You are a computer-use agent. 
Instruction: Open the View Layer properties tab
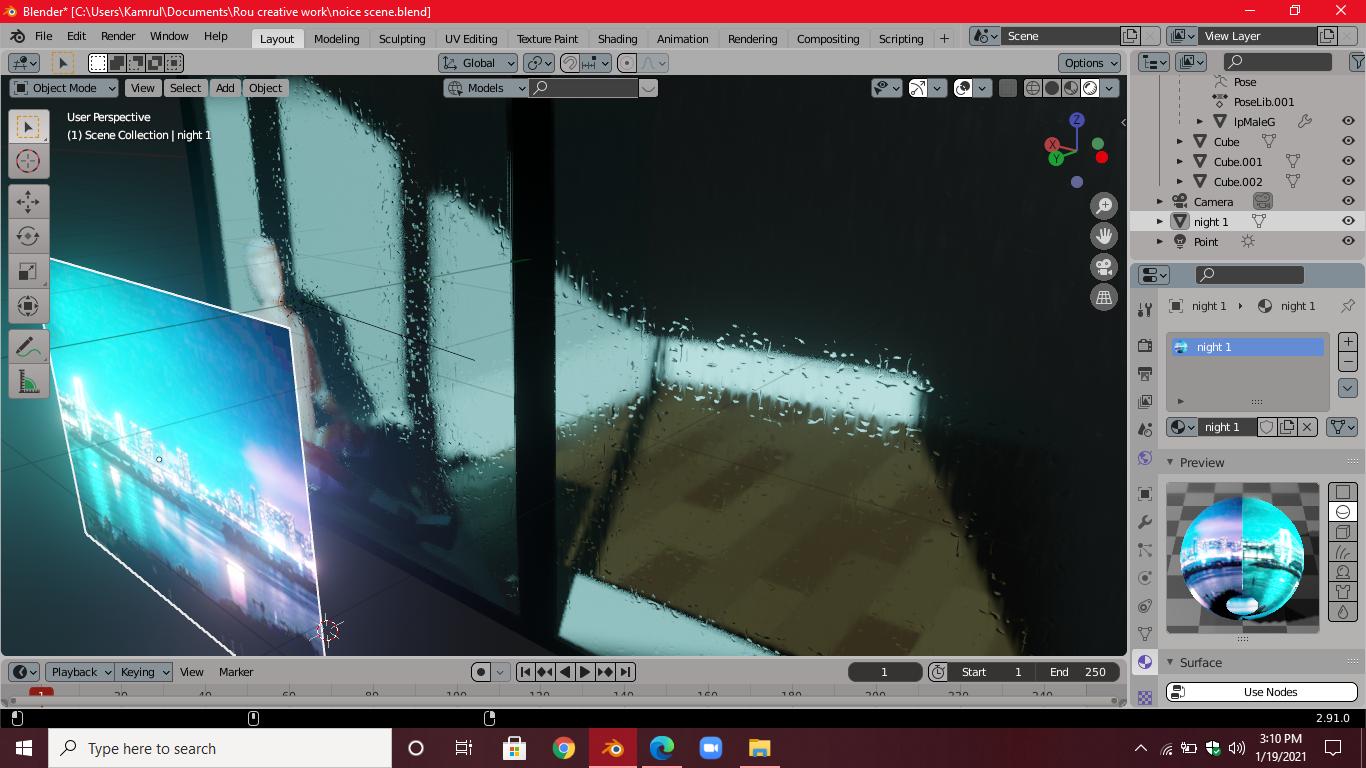click(x=1145, y=402)
